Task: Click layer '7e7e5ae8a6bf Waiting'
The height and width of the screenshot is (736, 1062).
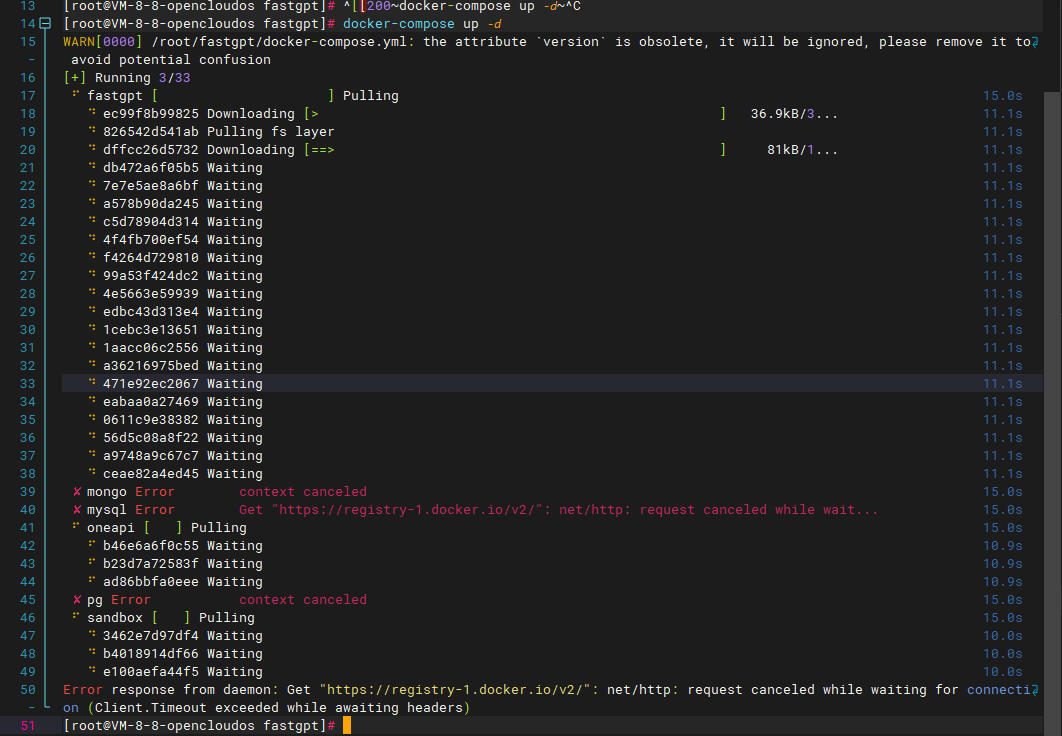Action: [182, 185]
